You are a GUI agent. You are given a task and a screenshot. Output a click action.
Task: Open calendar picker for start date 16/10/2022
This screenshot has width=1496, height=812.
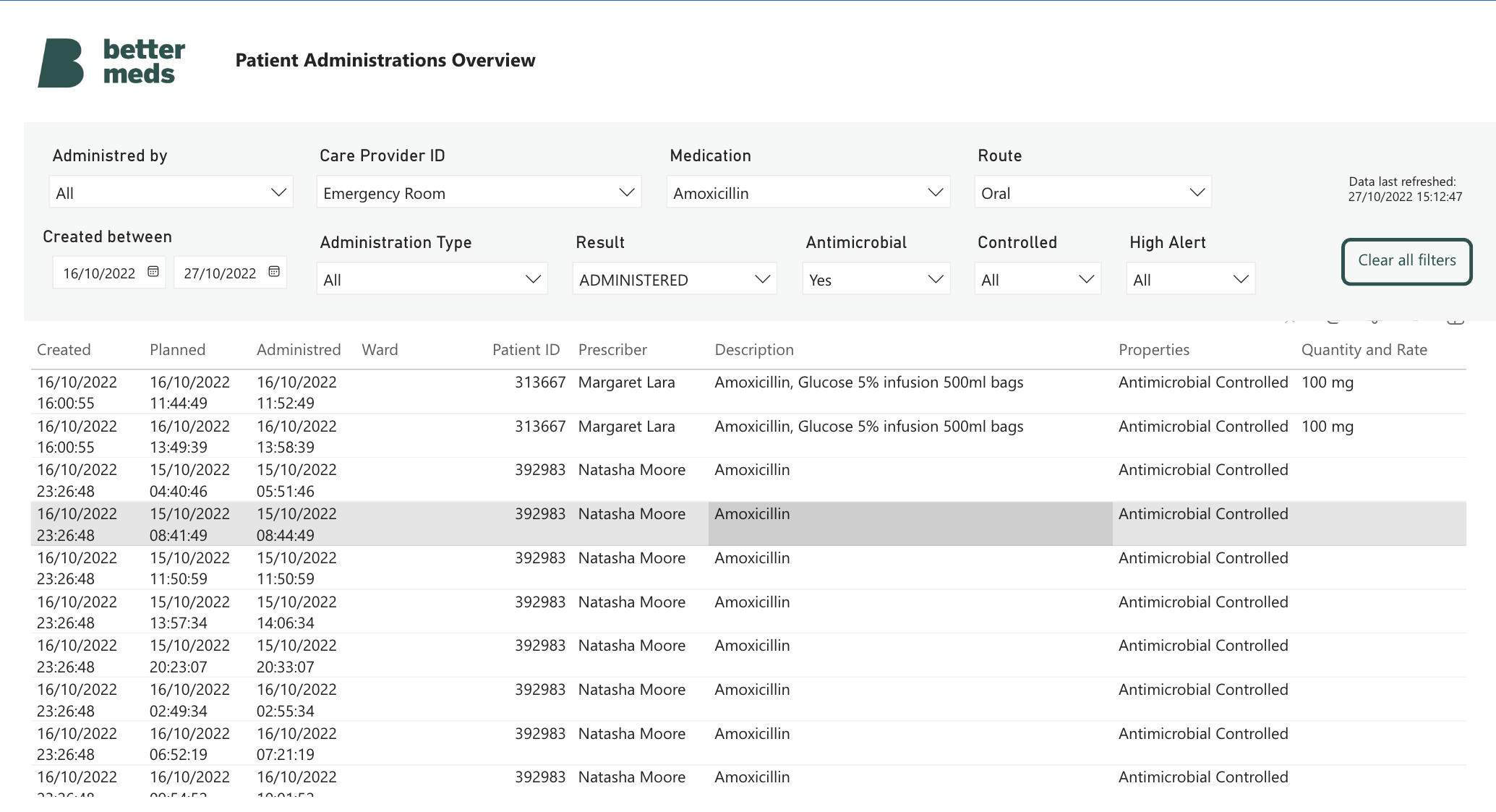point(153,272)
